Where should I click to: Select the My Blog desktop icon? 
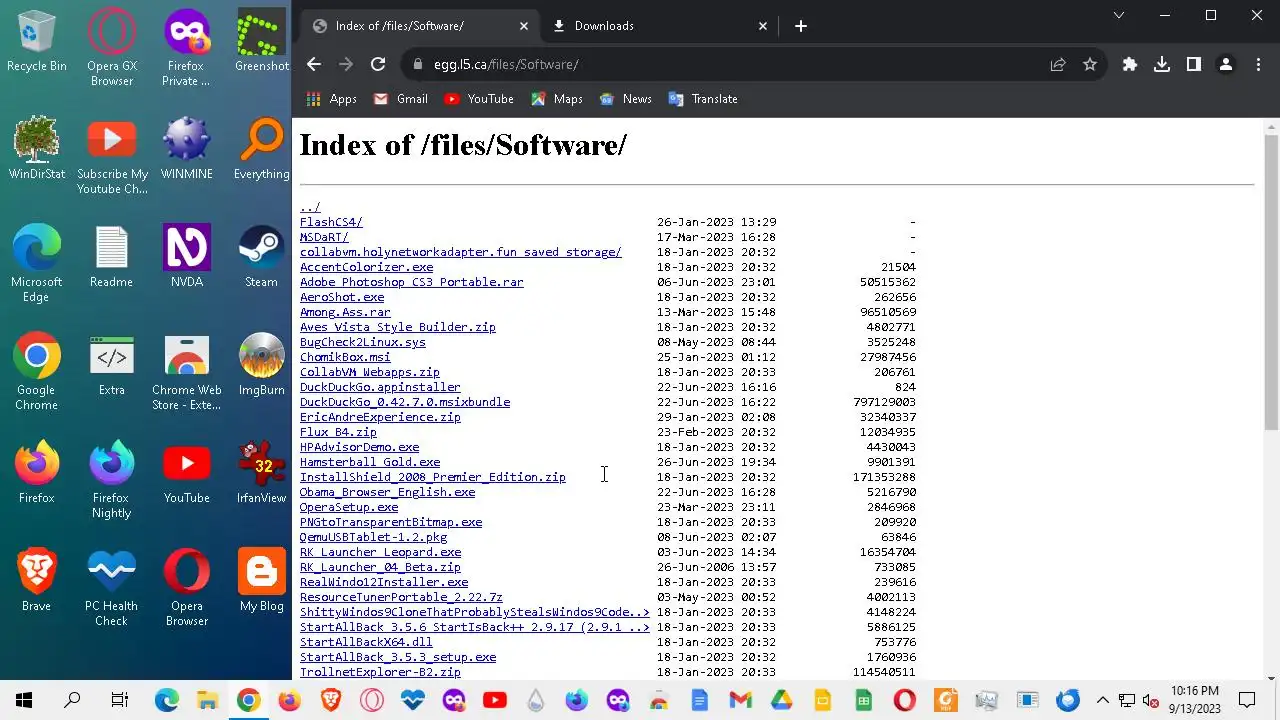(x=262, y=581)
